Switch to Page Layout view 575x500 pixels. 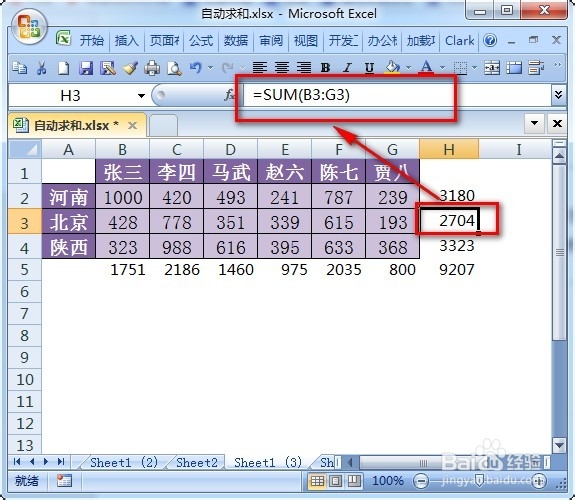pos(336,481)
